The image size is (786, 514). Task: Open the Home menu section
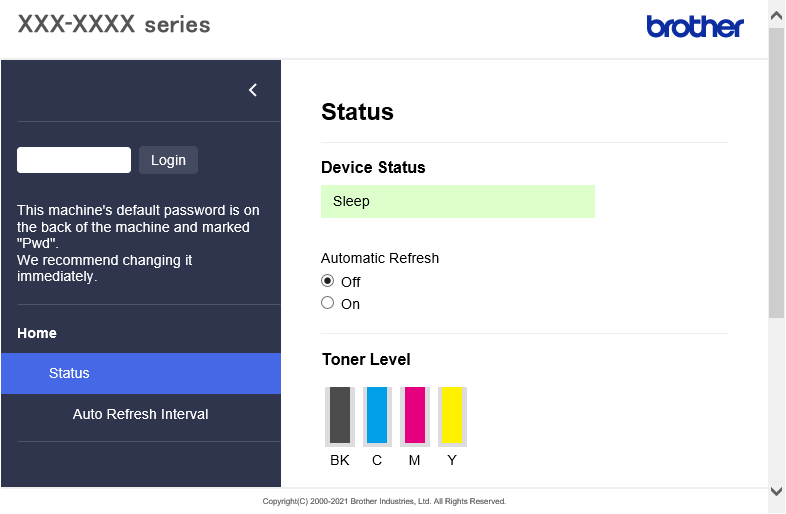coord(37,333)
